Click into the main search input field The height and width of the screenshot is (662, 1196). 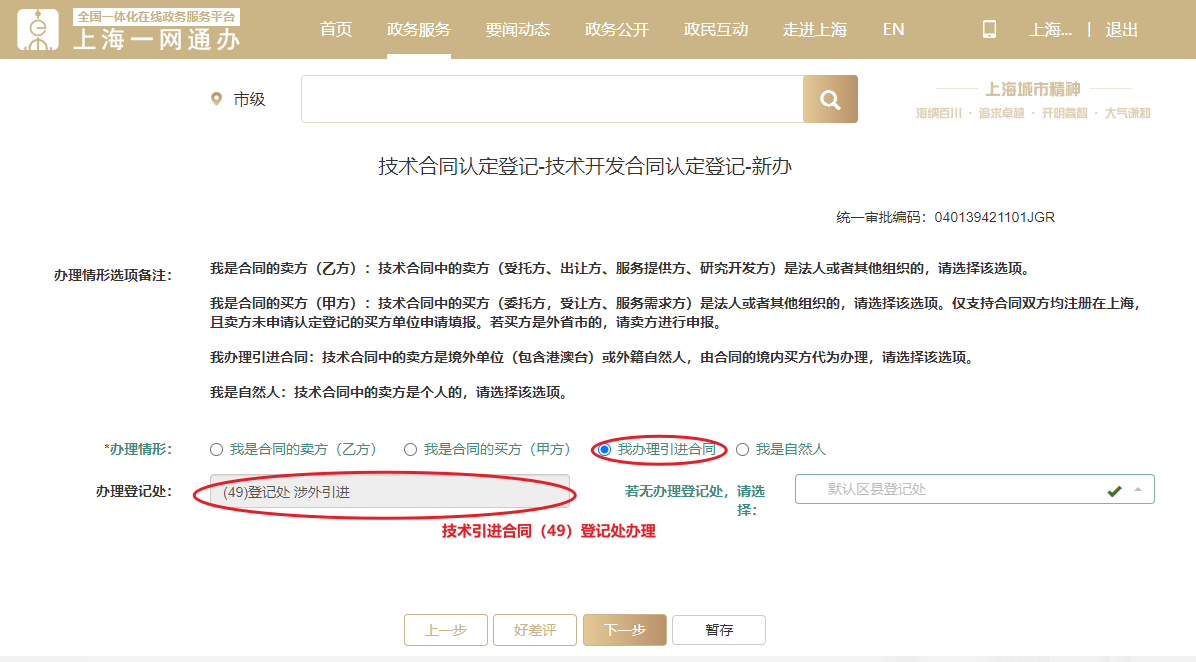pos(552,99)
